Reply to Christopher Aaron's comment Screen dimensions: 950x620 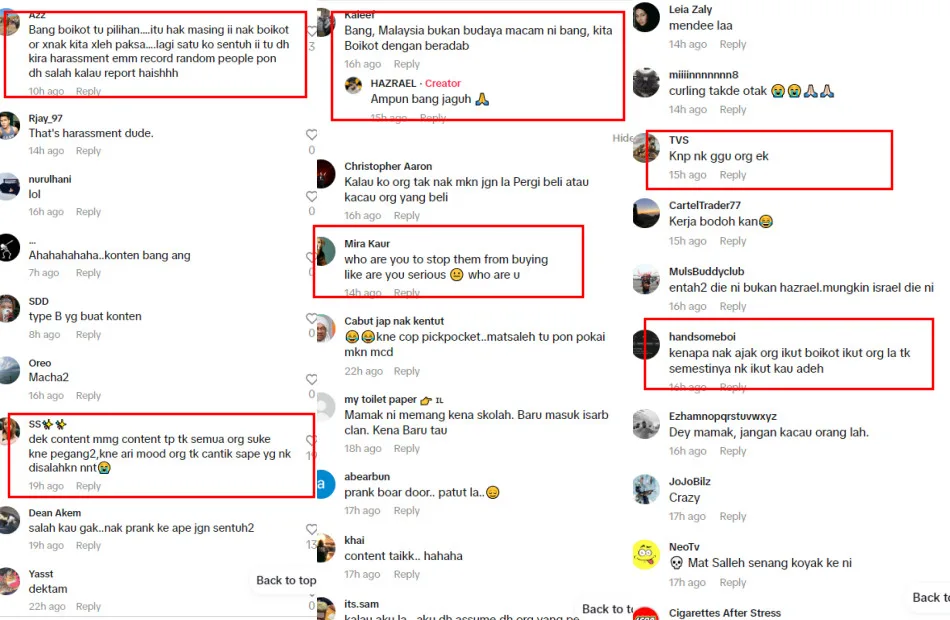coord(407,216)
